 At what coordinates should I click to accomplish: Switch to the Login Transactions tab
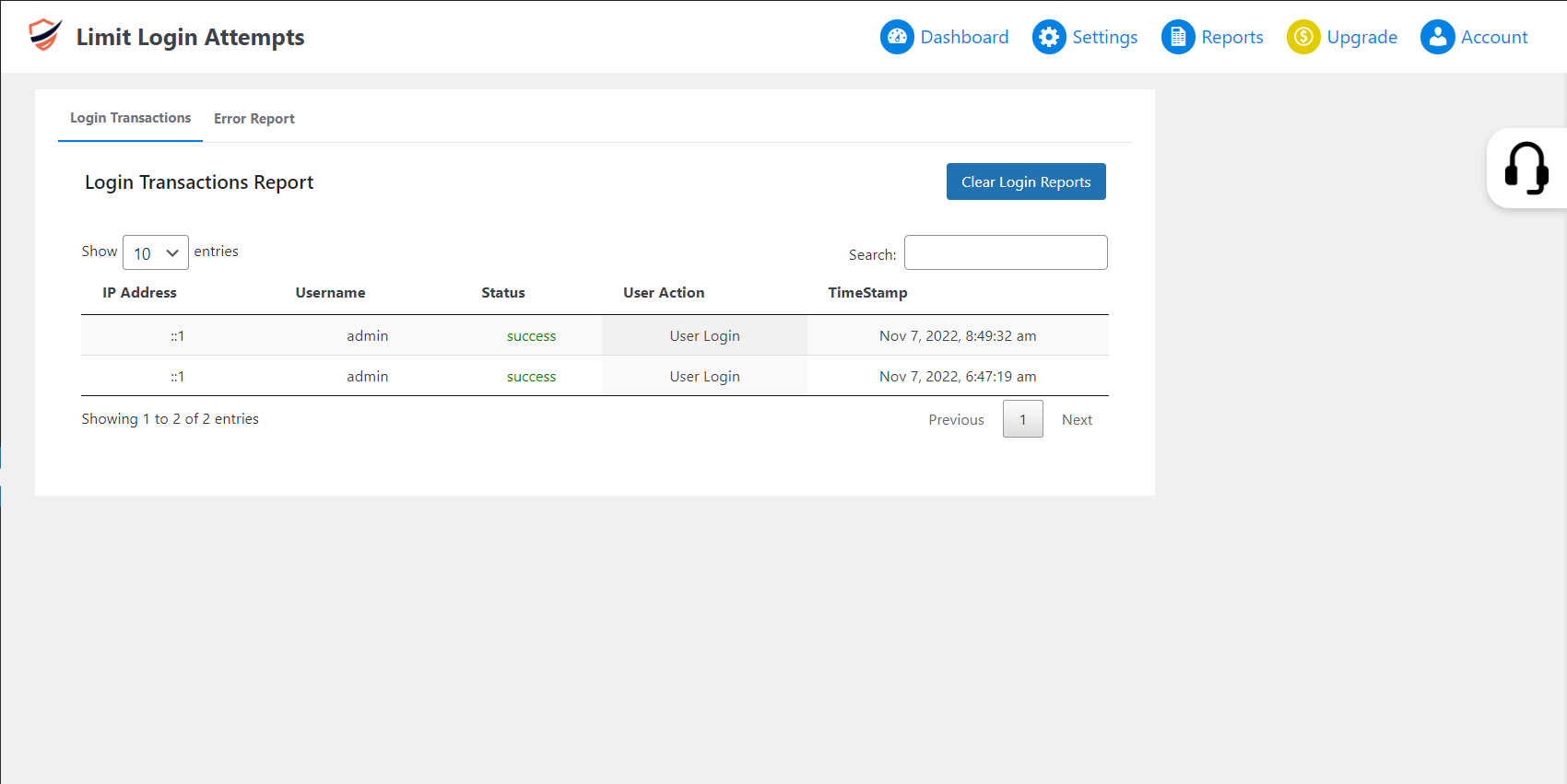coord(130,118)
